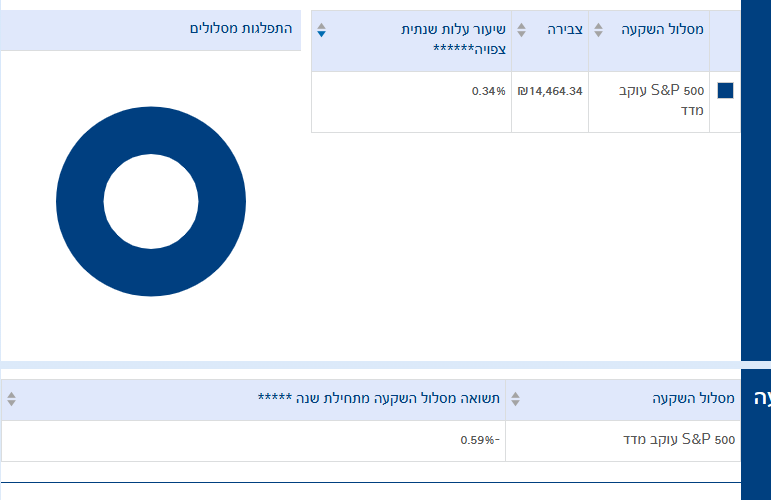This screenshot has height=500, width=771.
Task: Click עוקב מדד S&P 500 in top table
Action: click(x=661, y=100)
